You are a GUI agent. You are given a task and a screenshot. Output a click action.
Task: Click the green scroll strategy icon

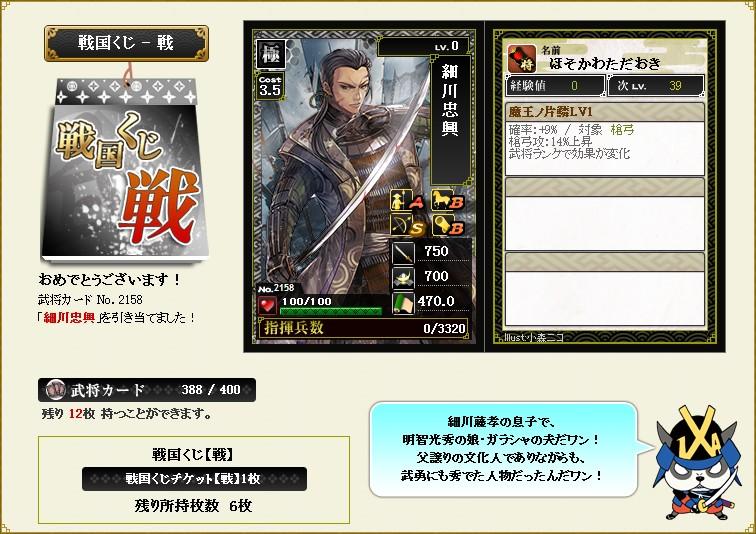[403, 304]
